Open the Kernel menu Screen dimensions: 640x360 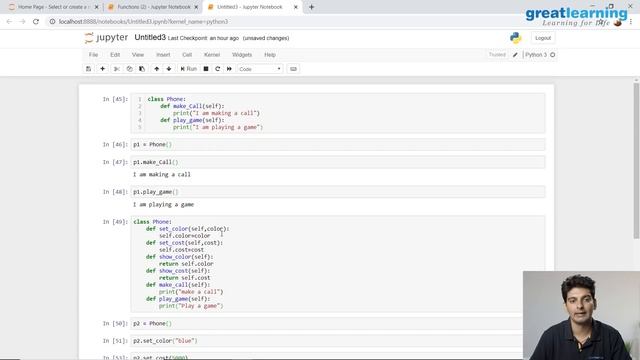[212, 55]
